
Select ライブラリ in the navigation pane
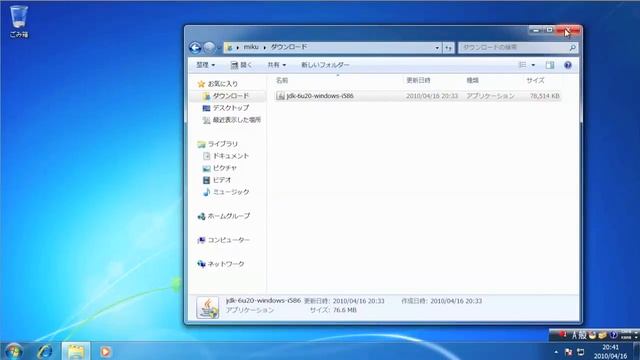coord(218,144)
